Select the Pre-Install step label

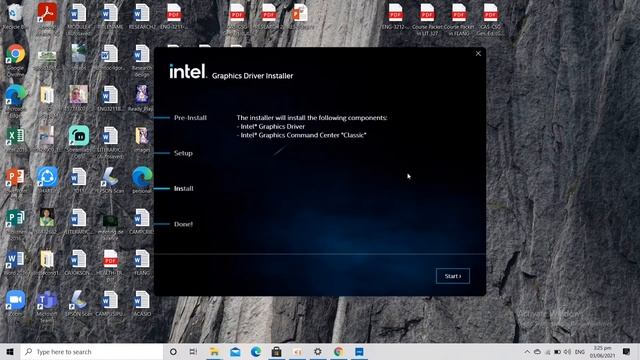click(190, 118)
